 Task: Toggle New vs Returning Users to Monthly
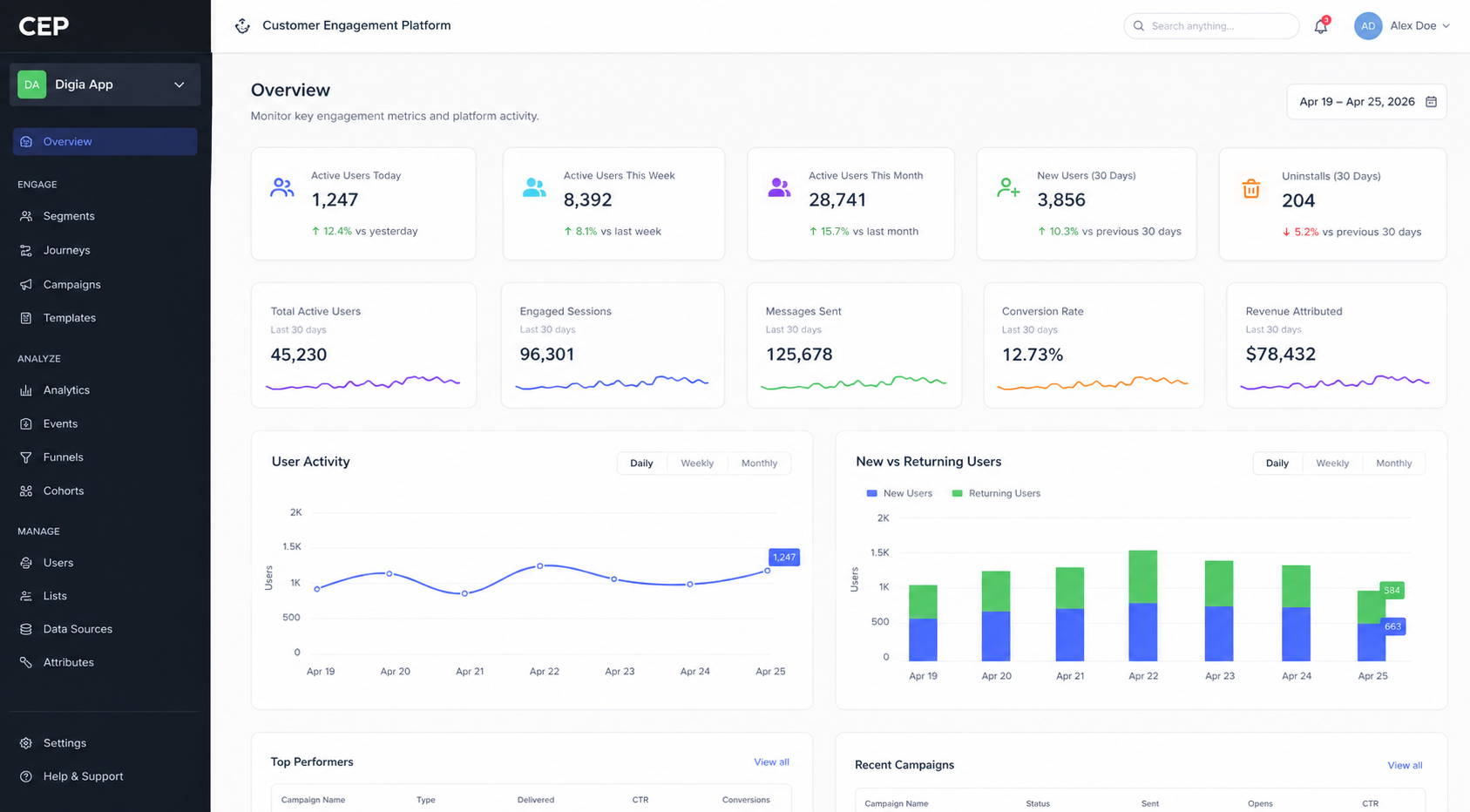pos(1393,463)
